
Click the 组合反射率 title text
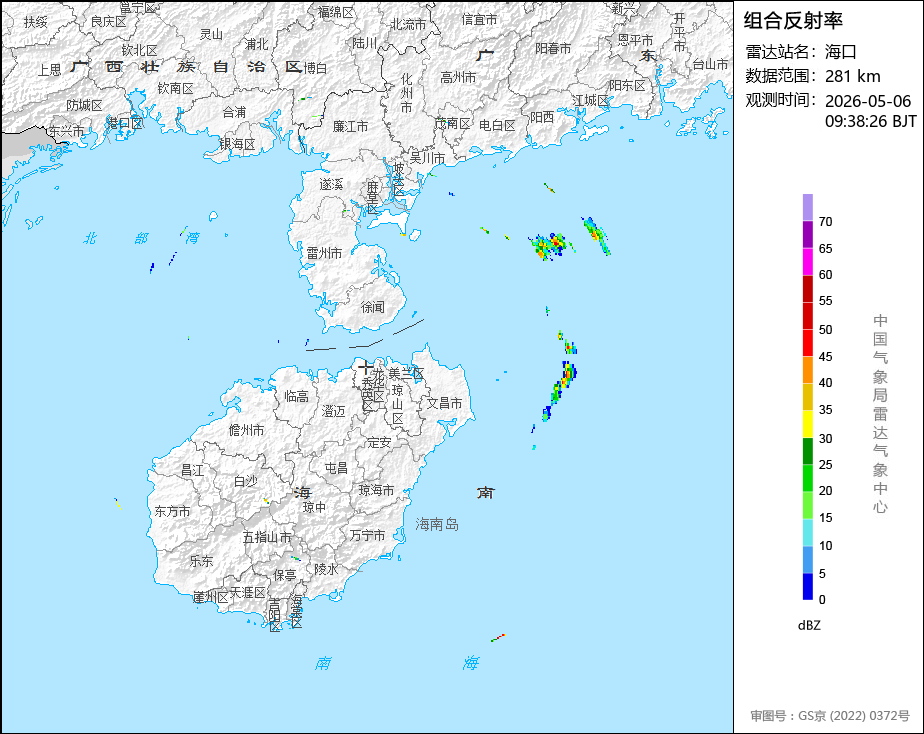point(793,21)
